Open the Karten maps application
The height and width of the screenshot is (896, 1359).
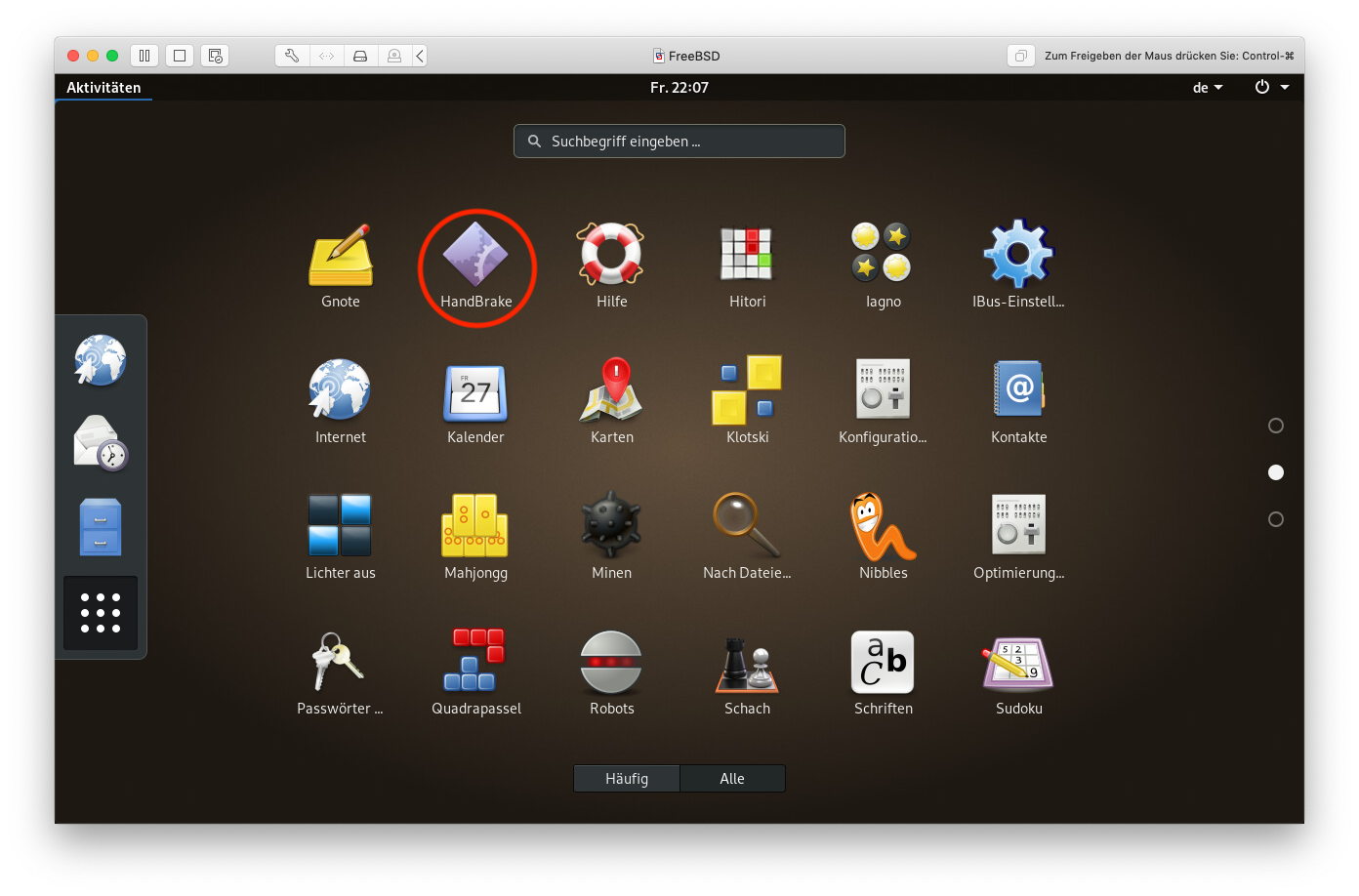611,392
